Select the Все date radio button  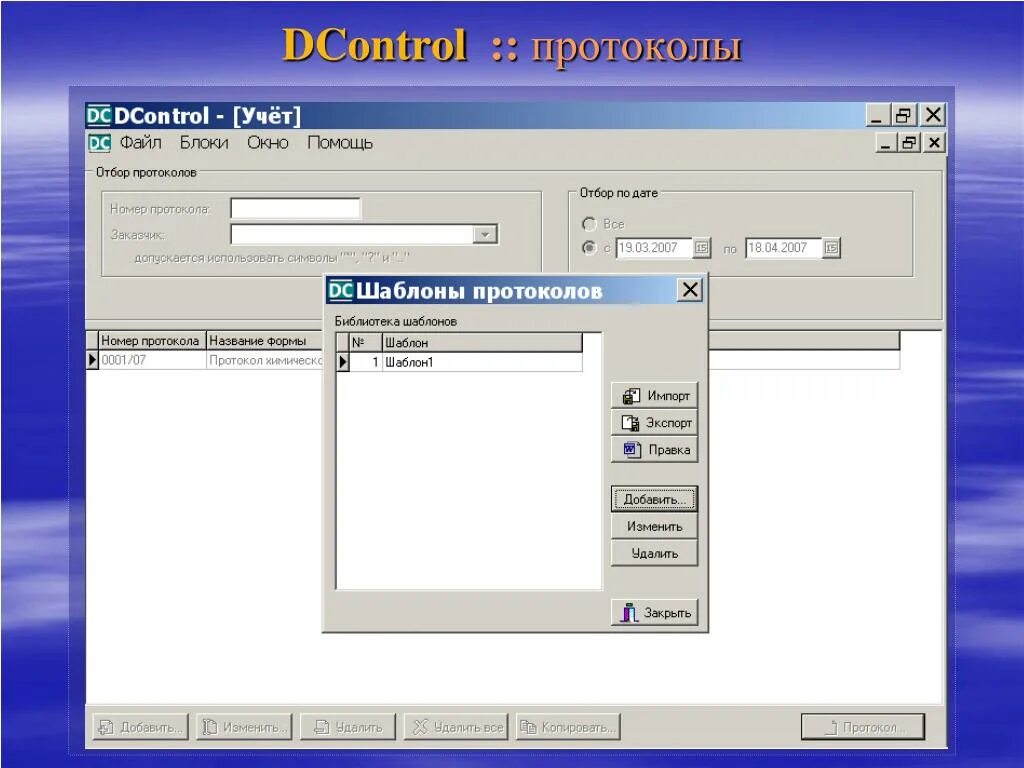[x=589, y=224]
